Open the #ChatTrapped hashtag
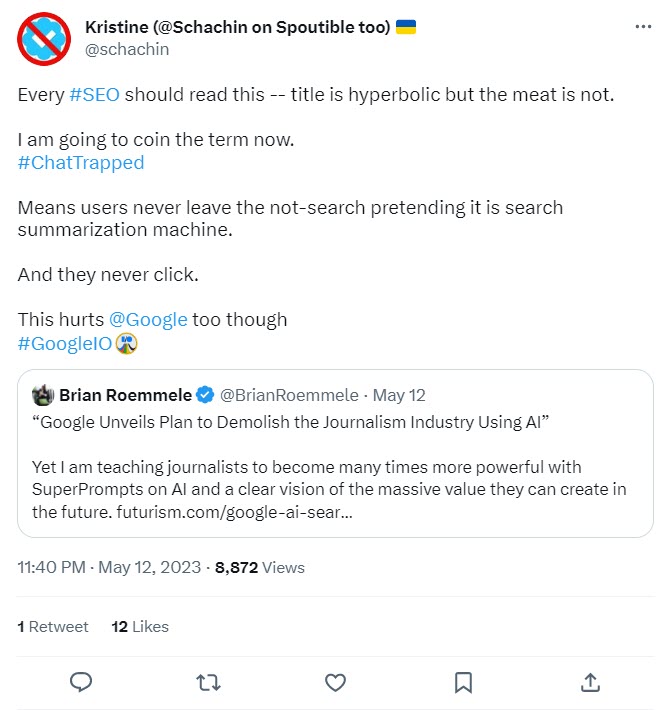 pos(81,162)
